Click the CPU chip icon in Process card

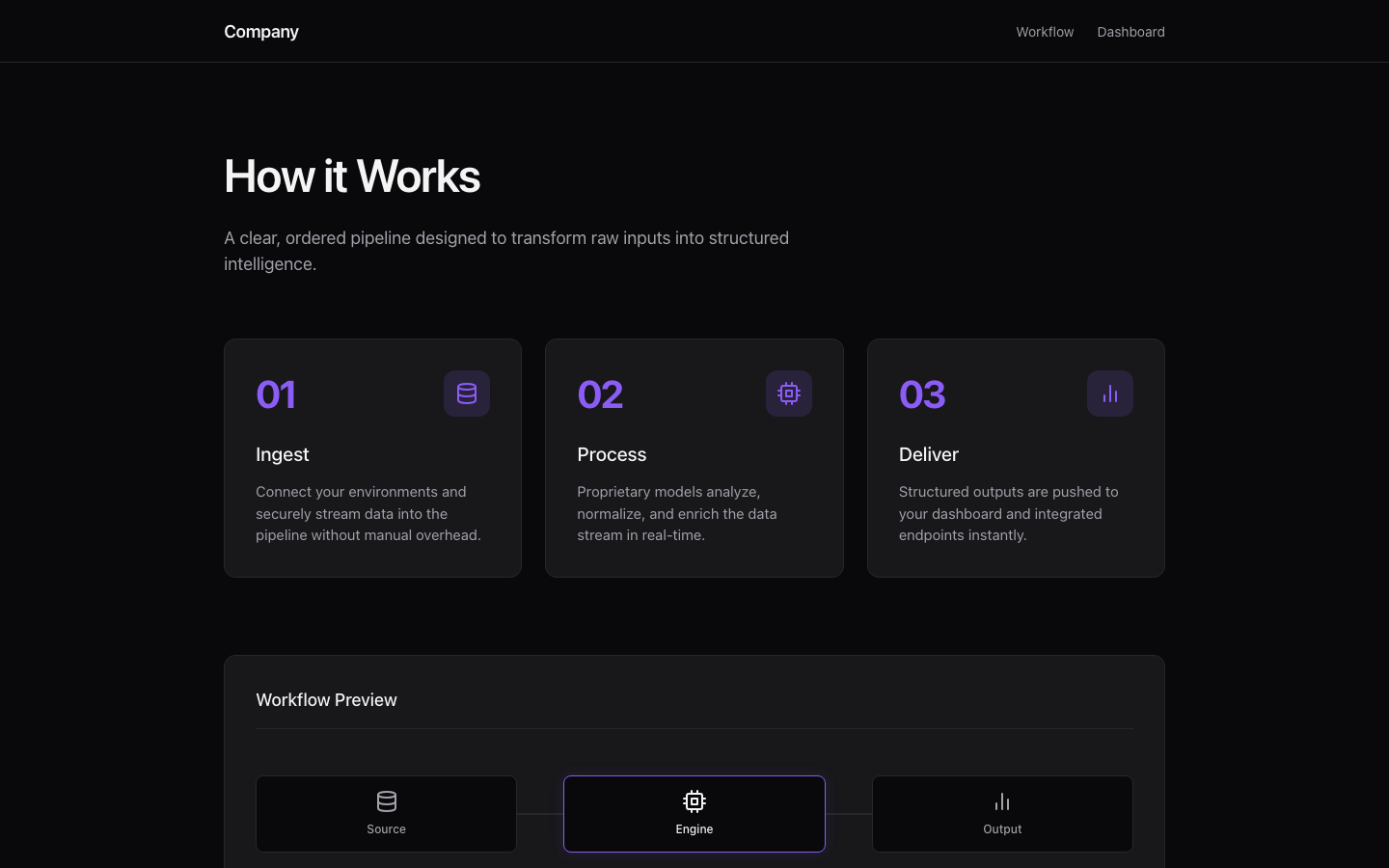point(789,393)
